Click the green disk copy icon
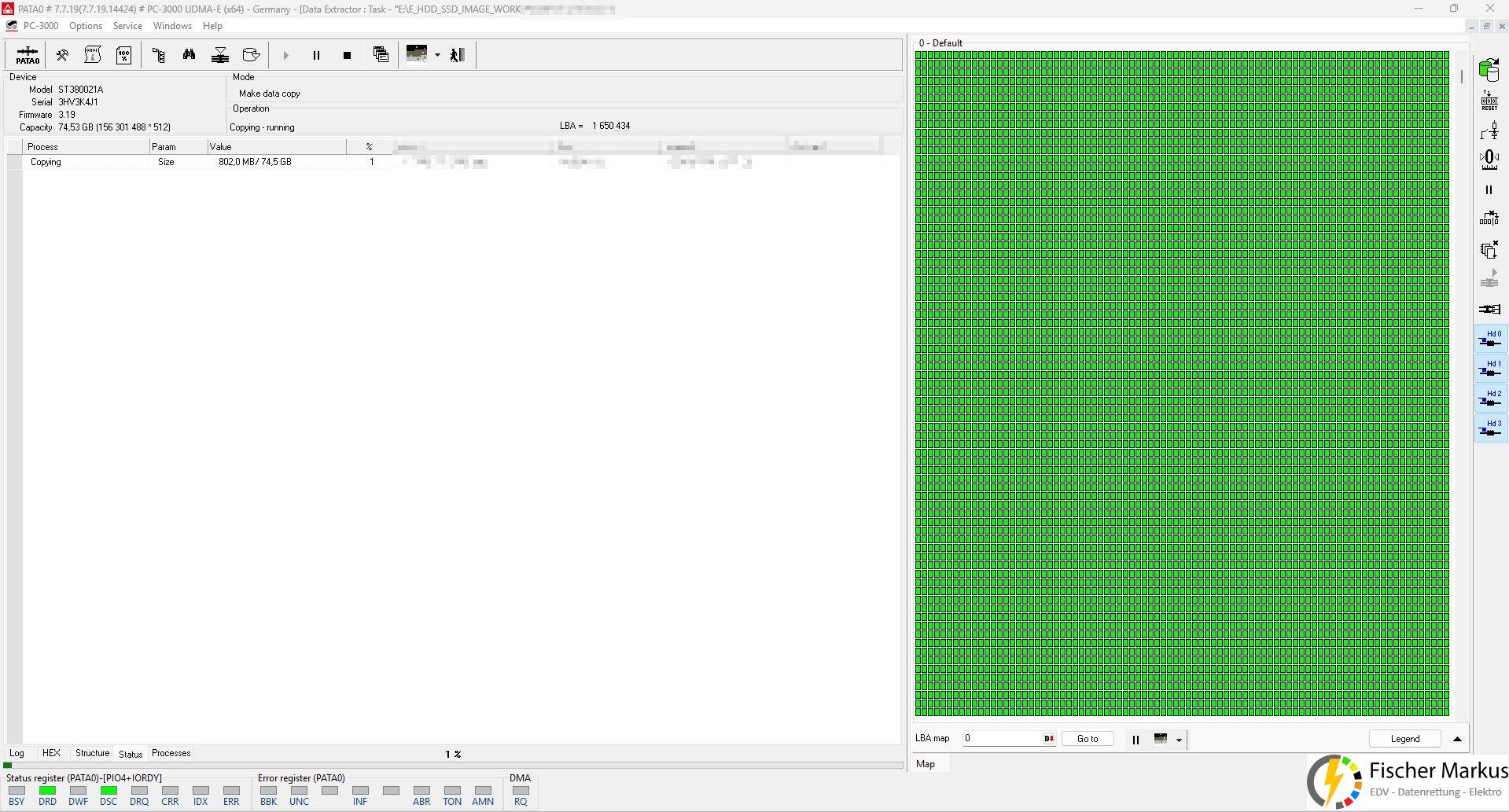Screen dimensions: 1509x812 point(1489,70)
